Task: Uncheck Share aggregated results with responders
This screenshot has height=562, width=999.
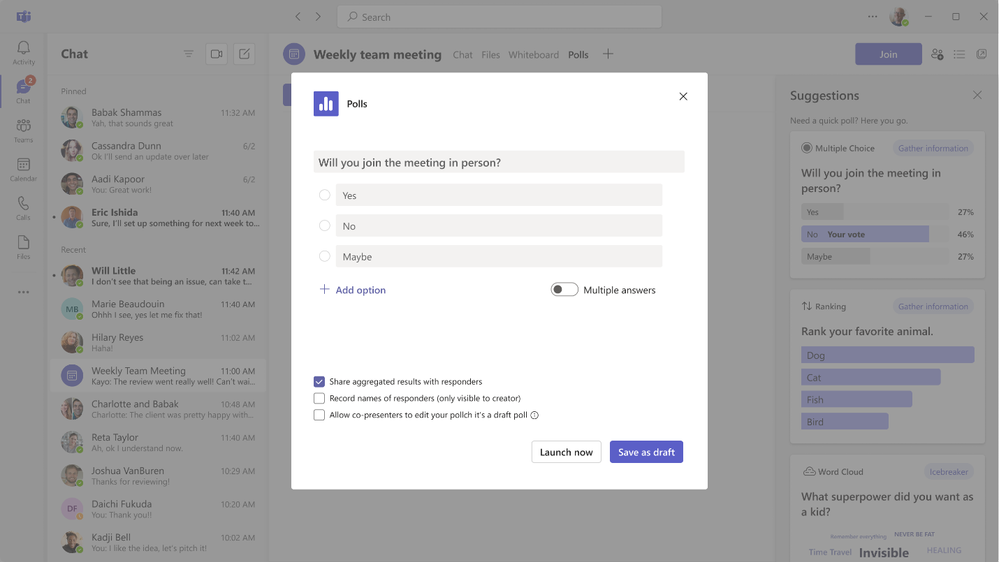Action: click(319, 382)
